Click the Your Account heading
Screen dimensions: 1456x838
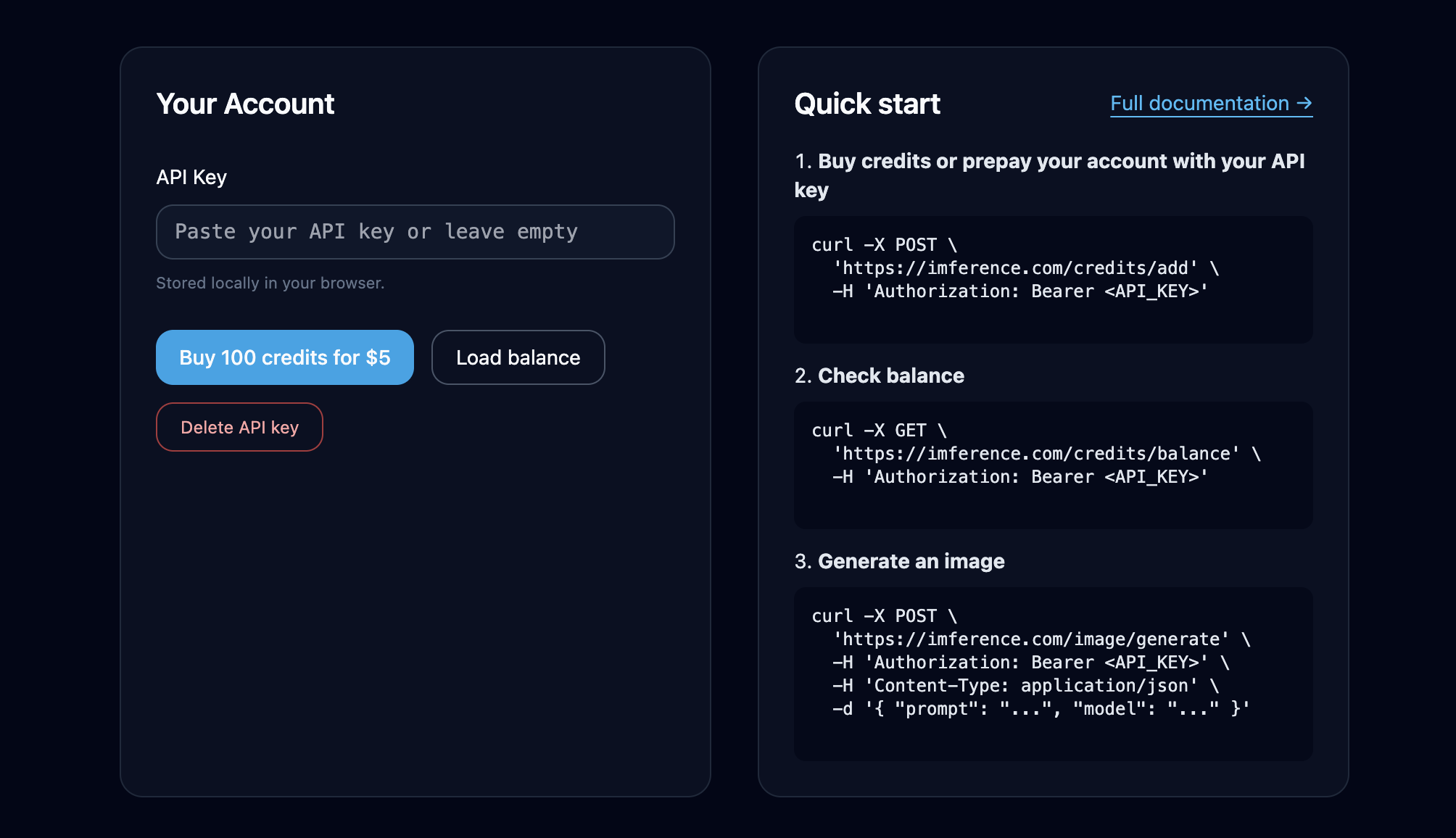point(245,104)
